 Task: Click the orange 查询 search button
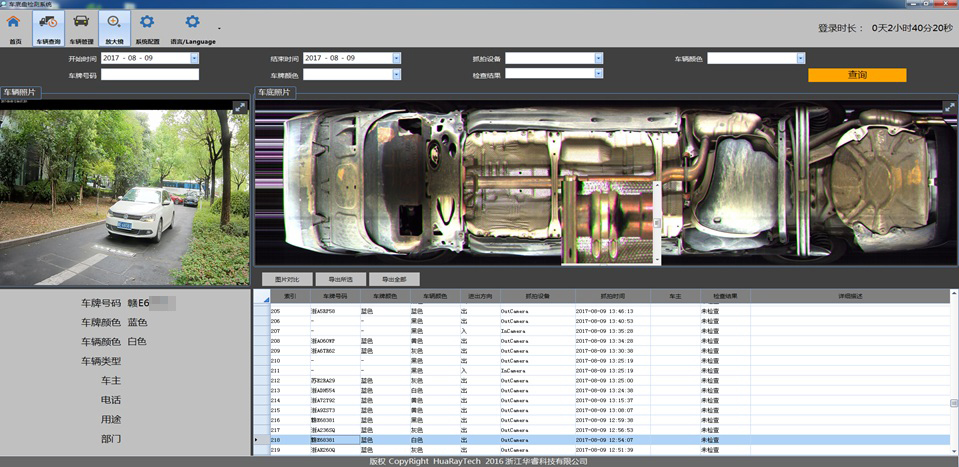(856, 75)
